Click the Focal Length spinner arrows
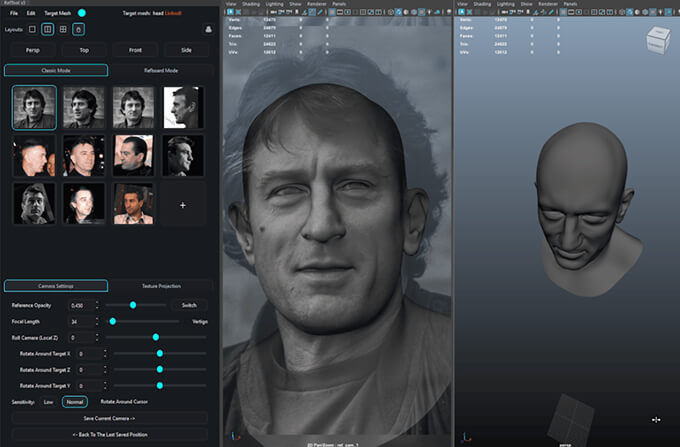The image size is (680, 447). click(97, 321)
